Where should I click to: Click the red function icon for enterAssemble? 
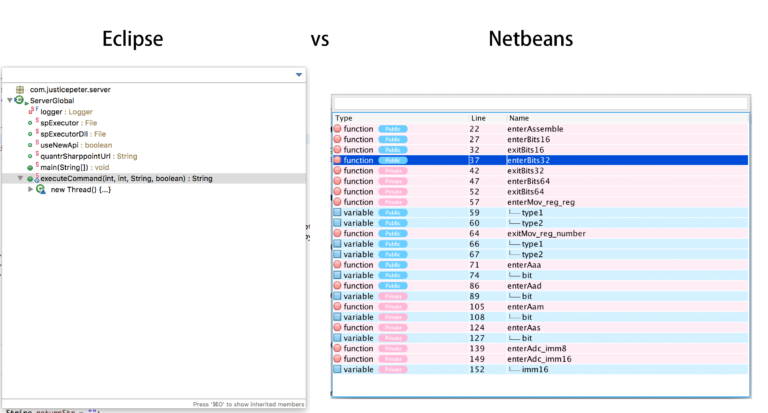click(x=337, y=129)
